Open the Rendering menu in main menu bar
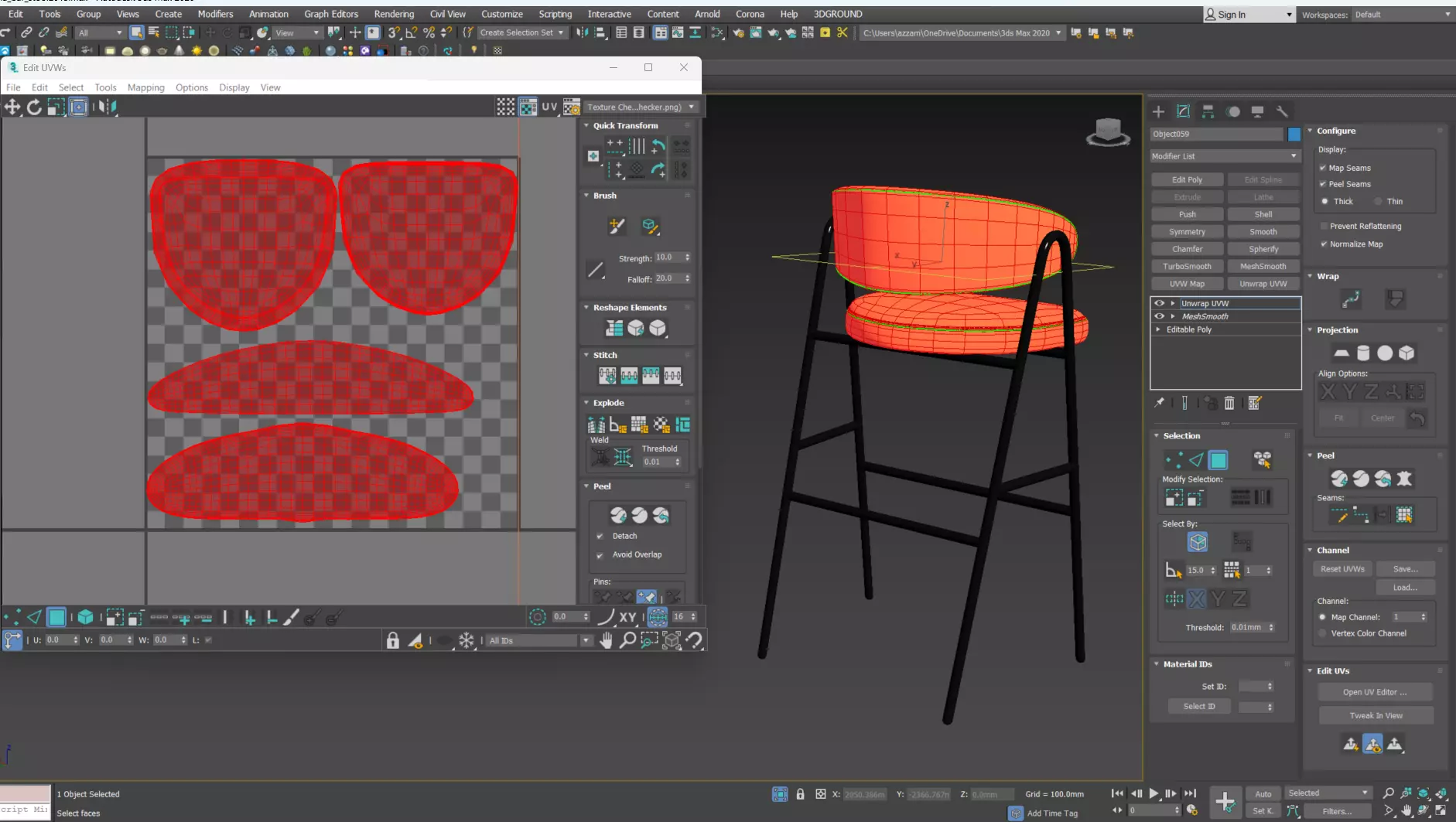The width and height of the screenshot is (1456, 822). click(394, 14)
